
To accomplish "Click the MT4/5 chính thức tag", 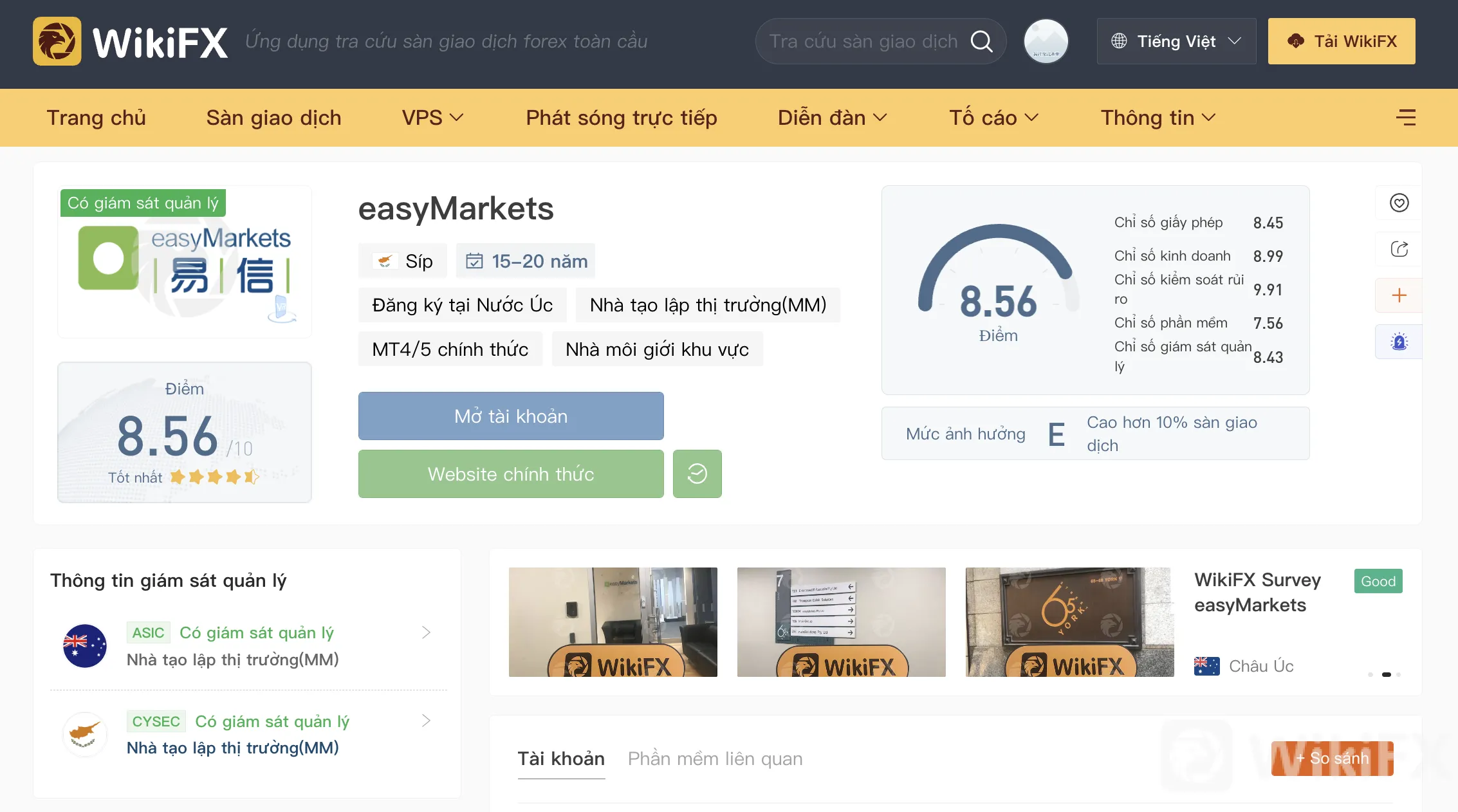I will (450, 349).
